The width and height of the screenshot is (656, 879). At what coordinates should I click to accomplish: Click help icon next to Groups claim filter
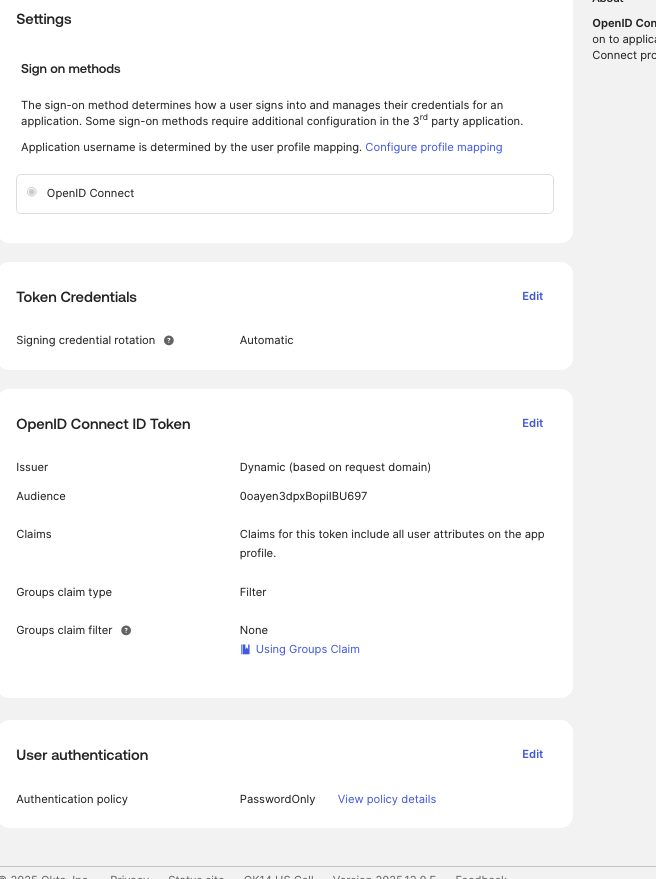pos(126,630)
